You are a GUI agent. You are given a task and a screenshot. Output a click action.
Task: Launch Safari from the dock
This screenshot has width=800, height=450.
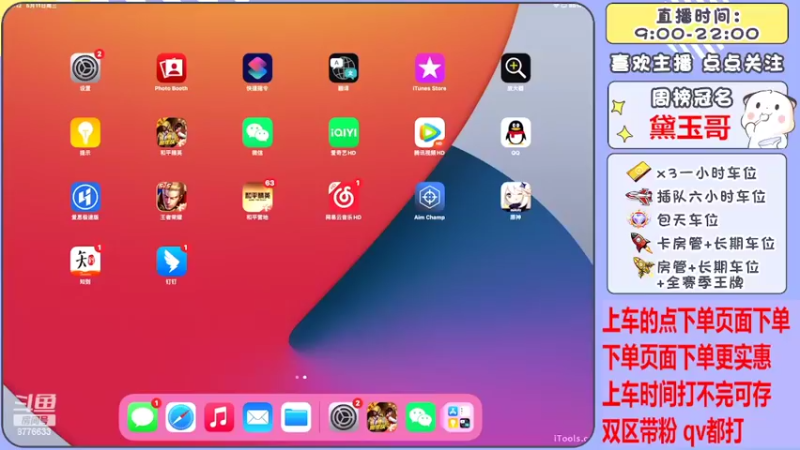181,417
